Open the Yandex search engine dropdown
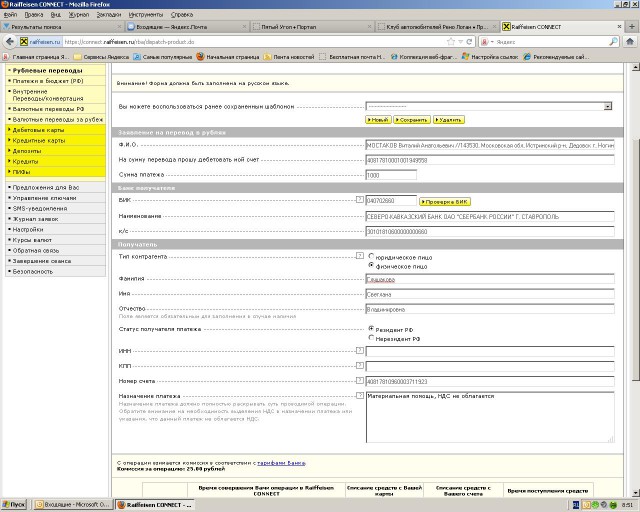Screen dimensions: 640x512 click(487, 42)
